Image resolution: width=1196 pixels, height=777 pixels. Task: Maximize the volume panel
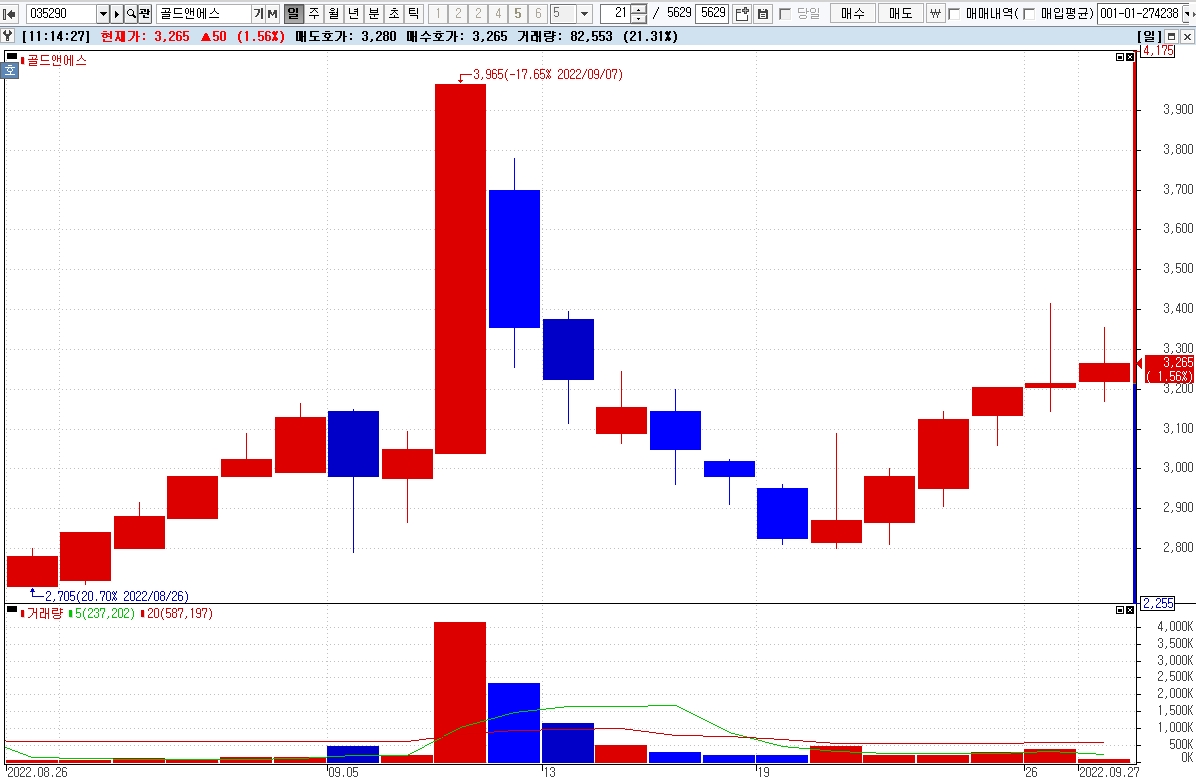pos(1120,610)
